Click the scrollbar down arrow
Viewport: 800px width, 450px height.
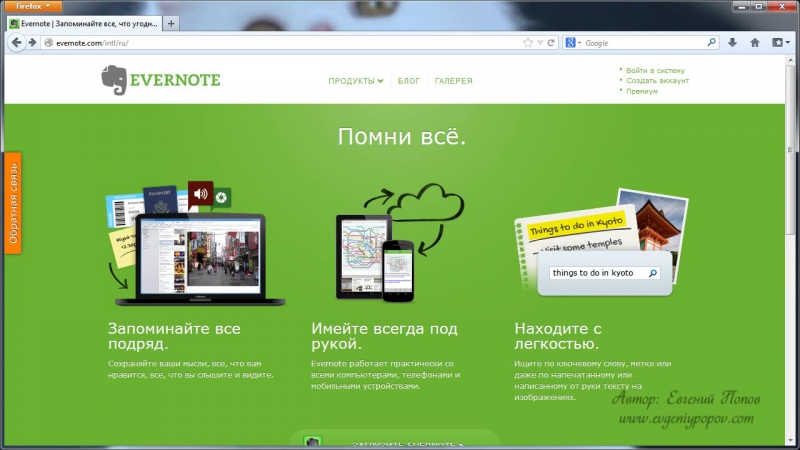tap(790, 440)
